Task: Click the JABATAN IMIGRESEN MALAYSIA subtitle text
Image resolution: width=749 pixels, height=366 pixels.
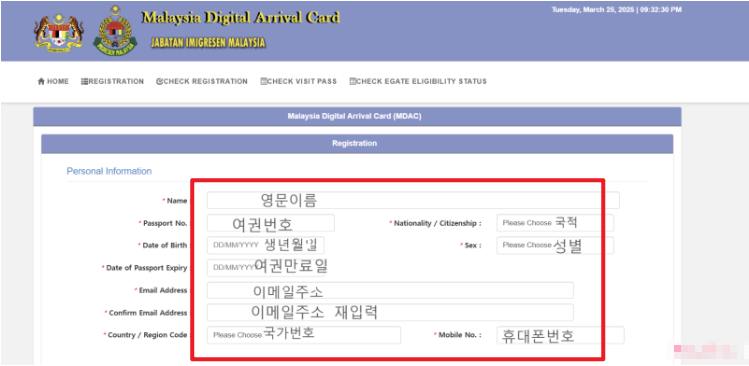Action: point(208,43)
